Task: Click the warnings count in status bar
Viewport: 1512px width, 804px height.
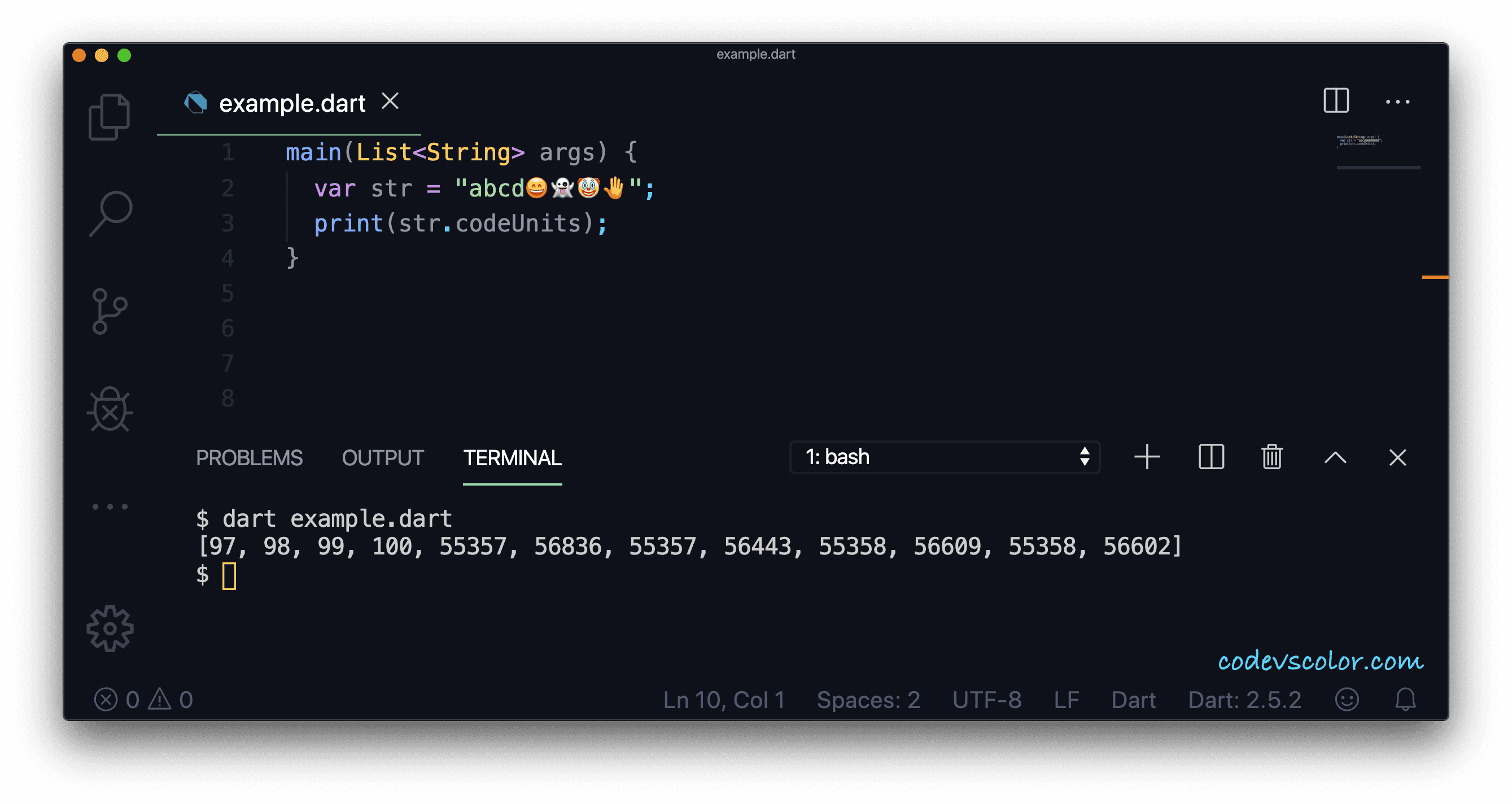Action: click(170, 700)
